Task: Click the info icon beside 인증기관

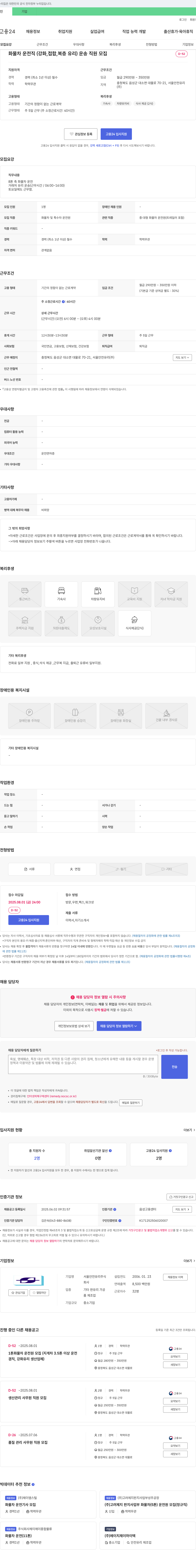Action: (115, 1209)
